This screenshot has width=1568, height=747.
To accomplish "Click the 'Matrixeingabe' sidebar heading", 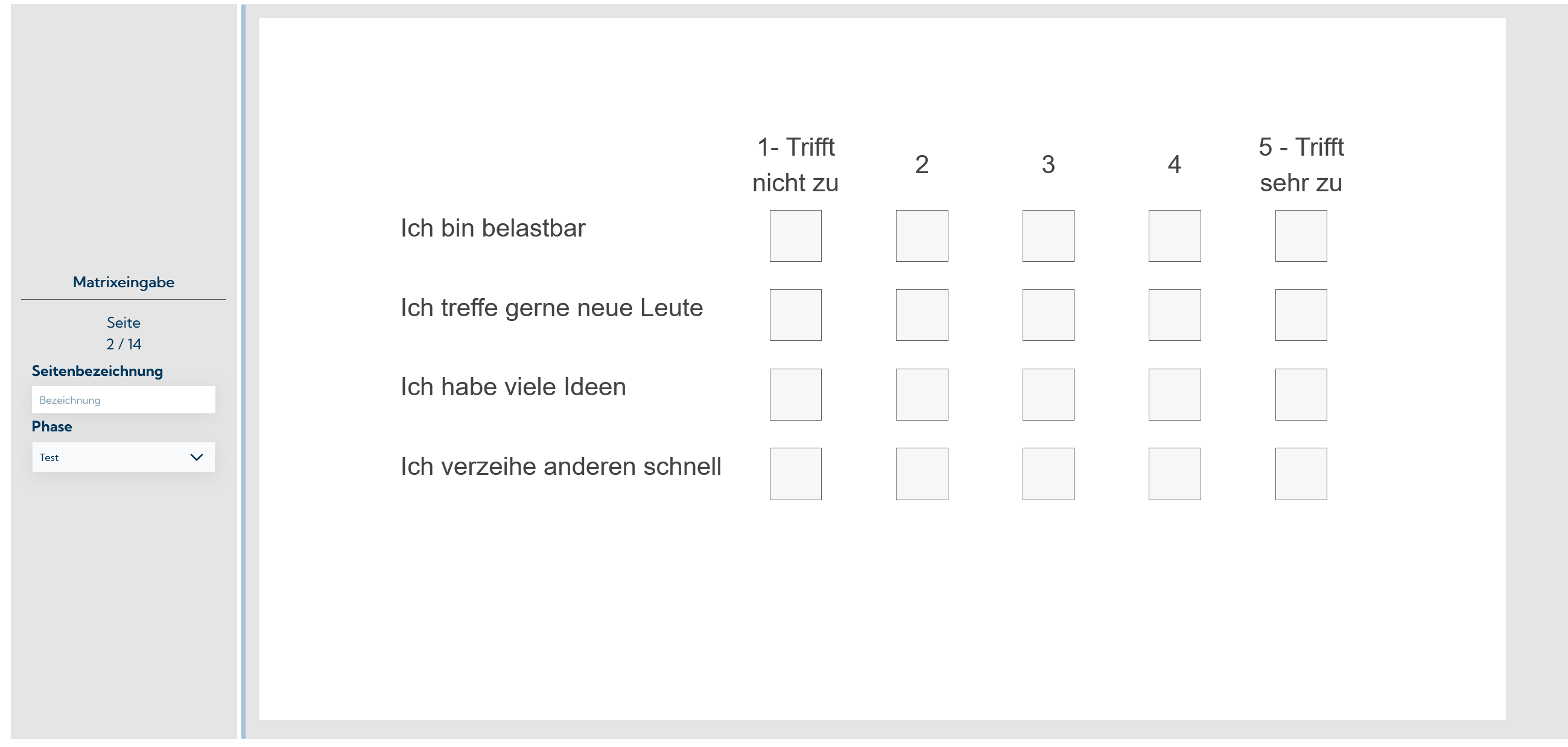I will point(124,282).
